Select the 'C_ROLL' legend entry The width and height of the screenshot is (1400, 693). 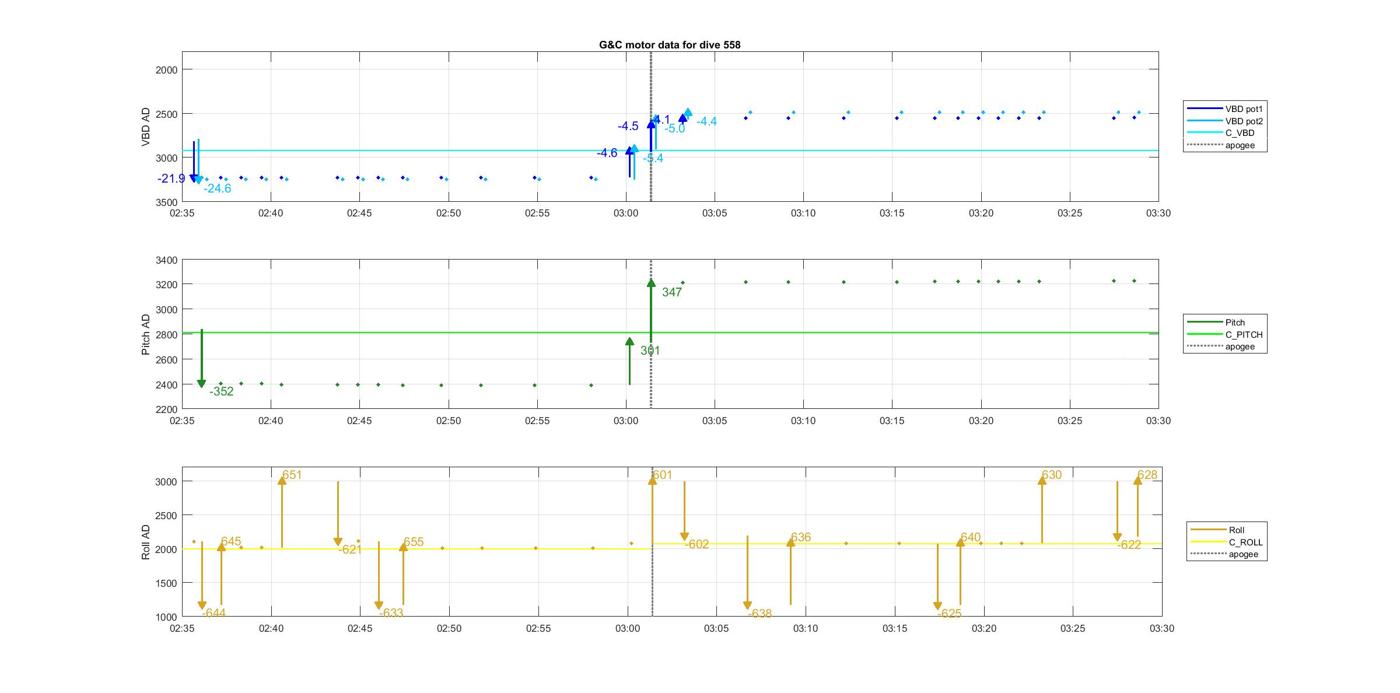pyautogui.click(x=1227, y=542)
